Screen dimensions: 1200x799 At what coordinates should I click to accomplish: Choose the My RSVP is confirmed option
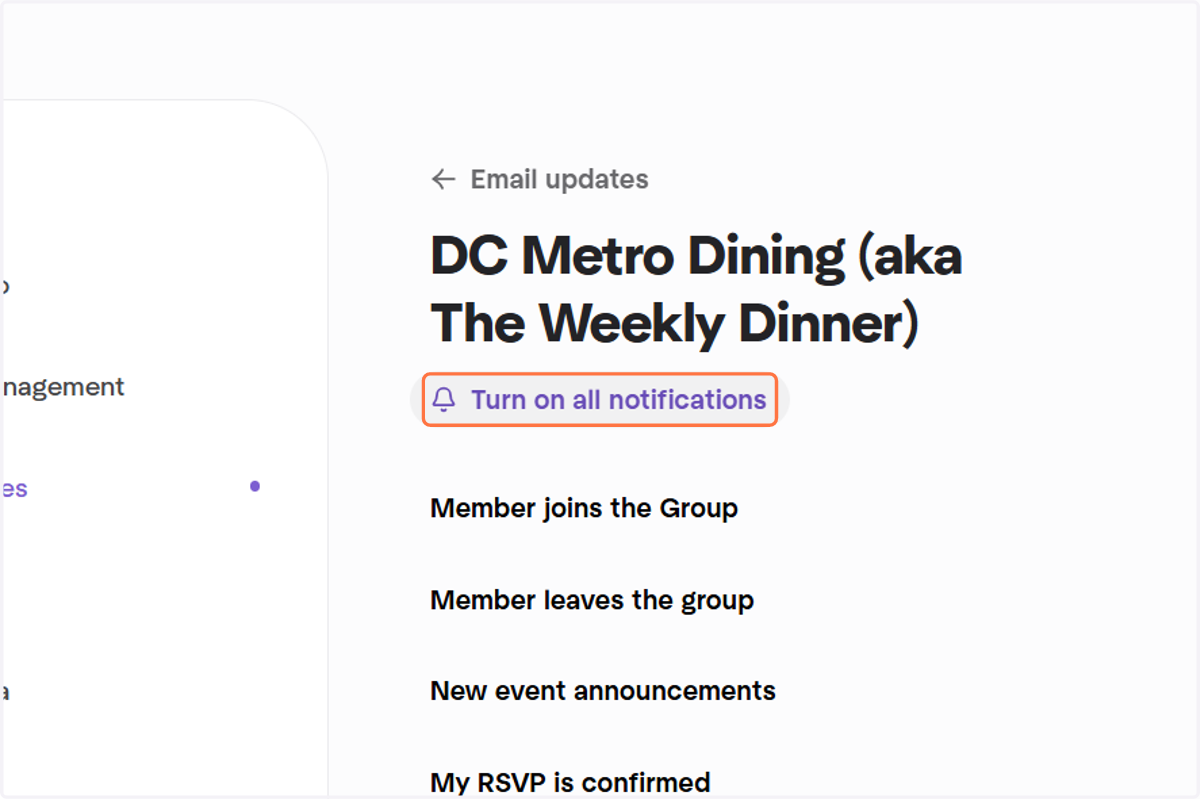[570, 782]
